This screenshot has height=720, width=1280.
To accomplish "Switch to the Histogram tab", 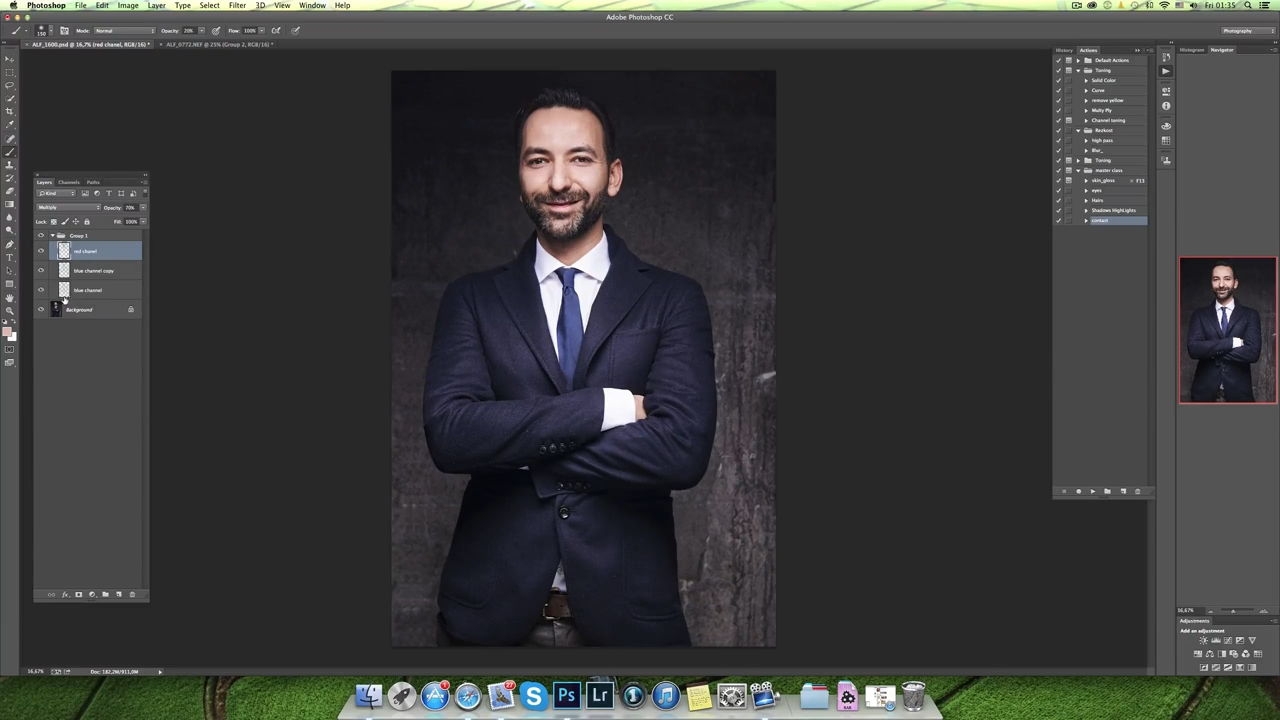I will click(1192, 50).
